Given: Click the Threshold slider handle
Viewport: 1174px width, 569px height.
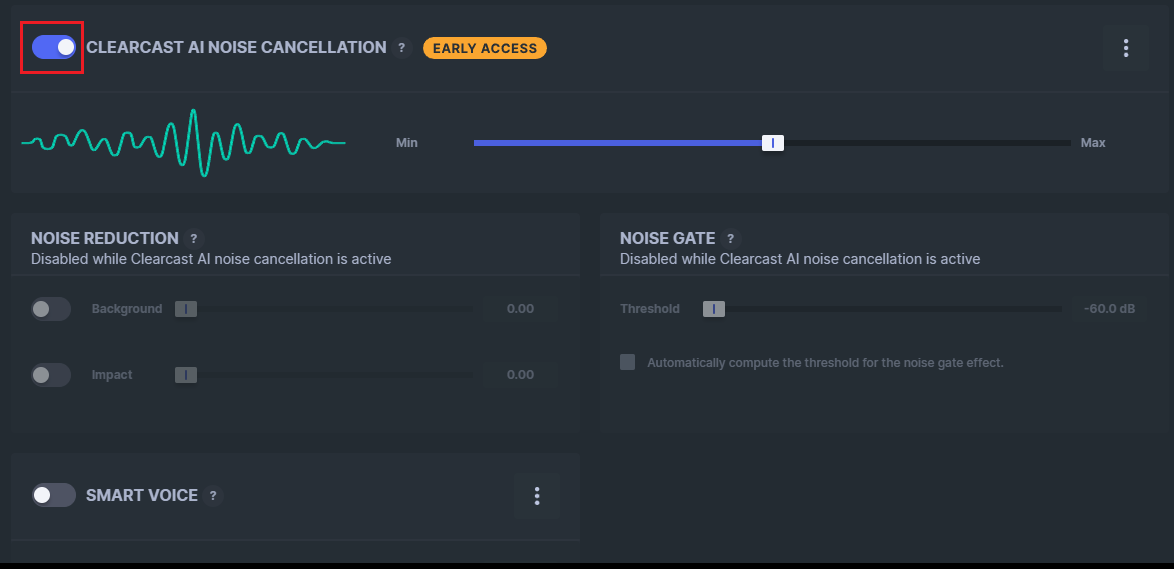Looking at the screenshot, I should [x=714, y=308].
